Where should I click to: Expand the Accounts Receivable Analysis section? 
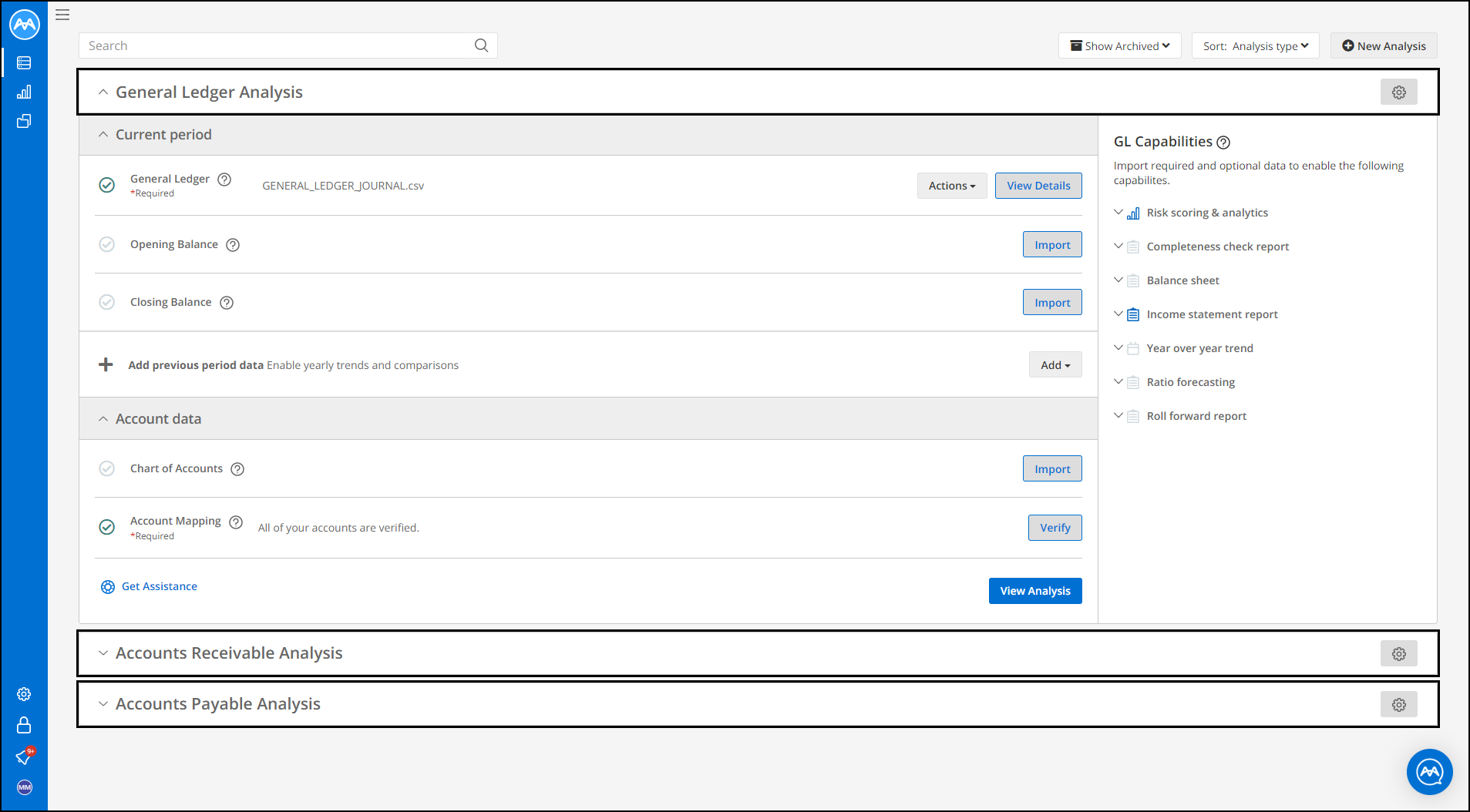pyautogui.click(x=103, y=653)
